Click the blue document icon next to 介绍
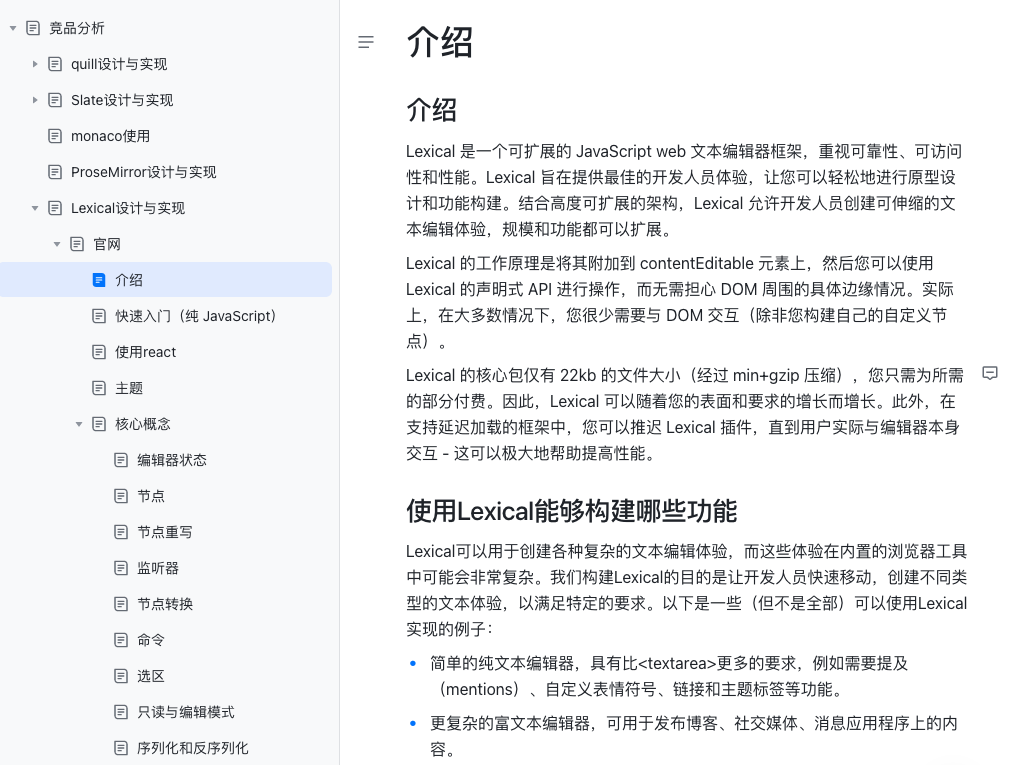The height and width of the screenshot is (765, 1011). (x=99, y=280)
